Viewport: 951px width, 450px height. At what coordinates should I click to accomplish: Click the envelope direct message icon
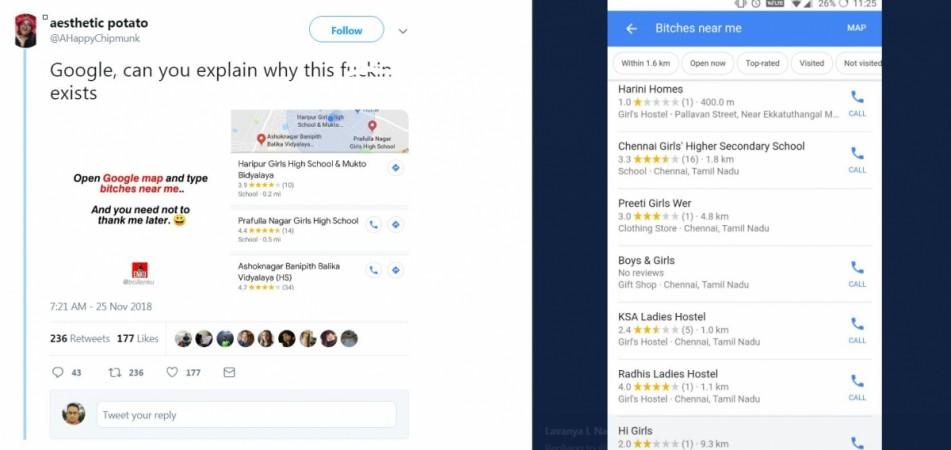(x=229, y=372)
